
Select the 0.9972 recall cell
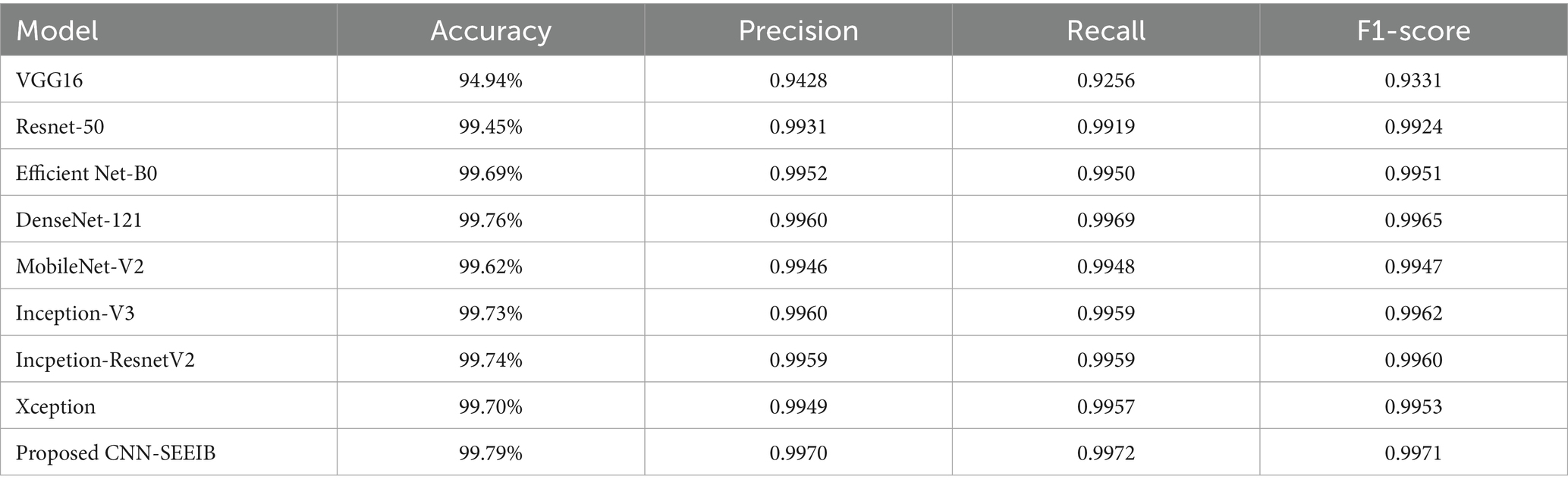(1106, 453)
